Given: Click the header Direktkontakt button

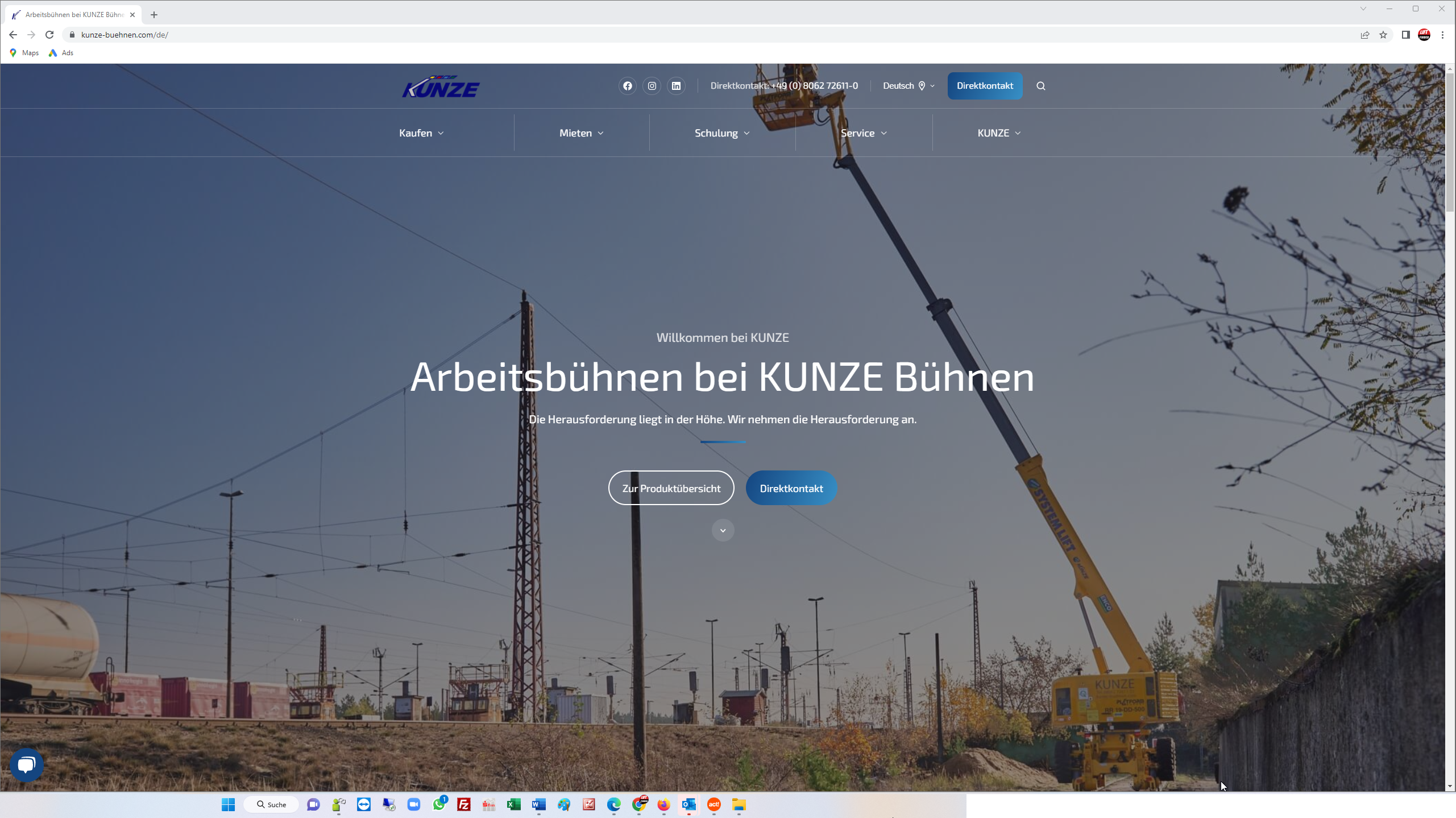Looking at the screenshot, I should (x=985, y=86).
